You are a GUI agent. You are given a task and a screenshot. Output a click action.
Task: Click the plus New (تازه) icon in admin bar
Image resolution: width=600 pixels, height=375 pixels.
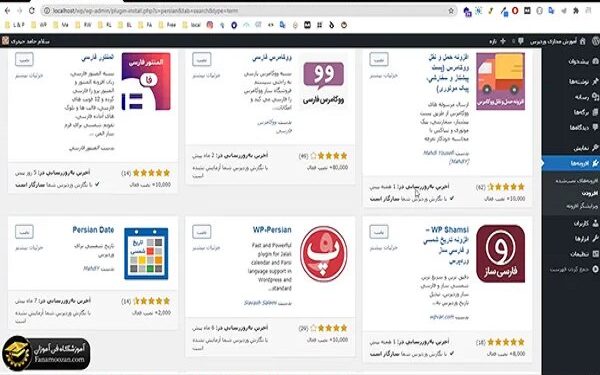503,41
